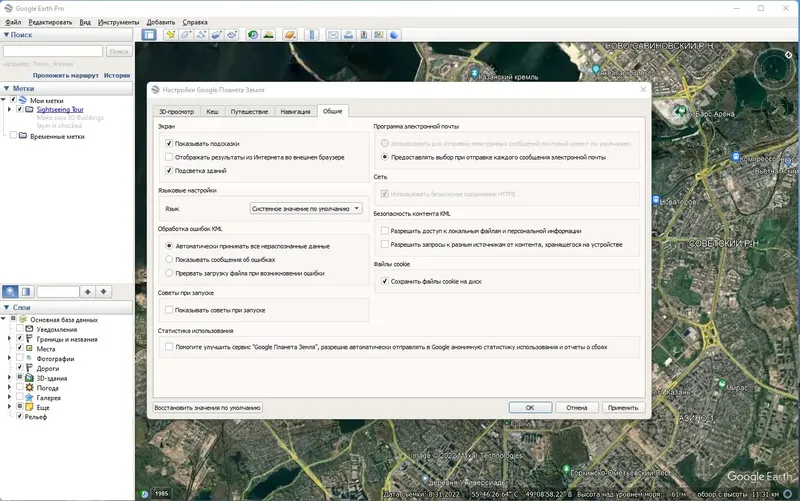Expand the '3D-здания' layer arrow
The image size is (800, 501).
pos(9,378)
